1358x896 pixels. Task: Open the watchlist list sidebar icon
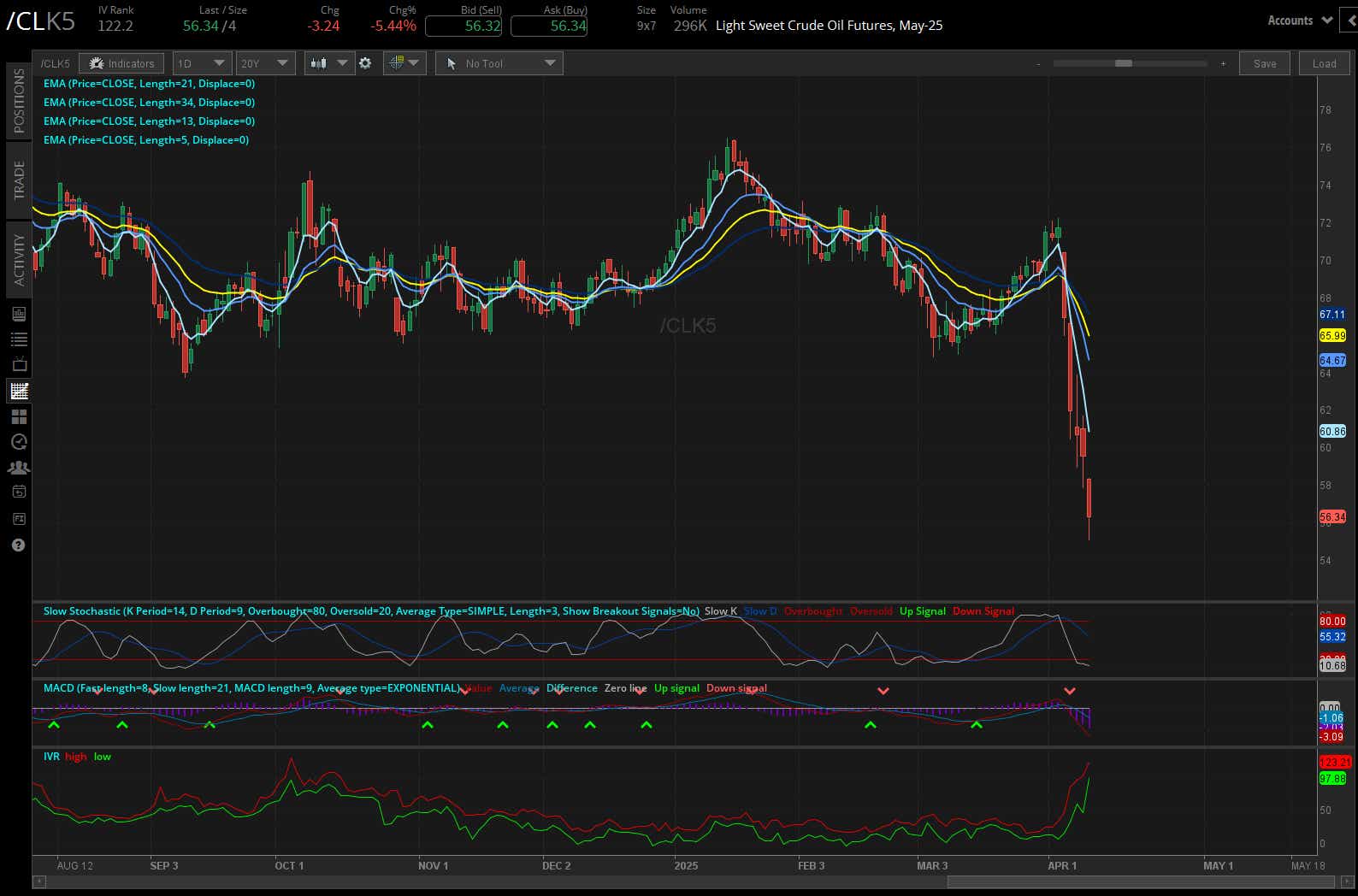[18, 339]
